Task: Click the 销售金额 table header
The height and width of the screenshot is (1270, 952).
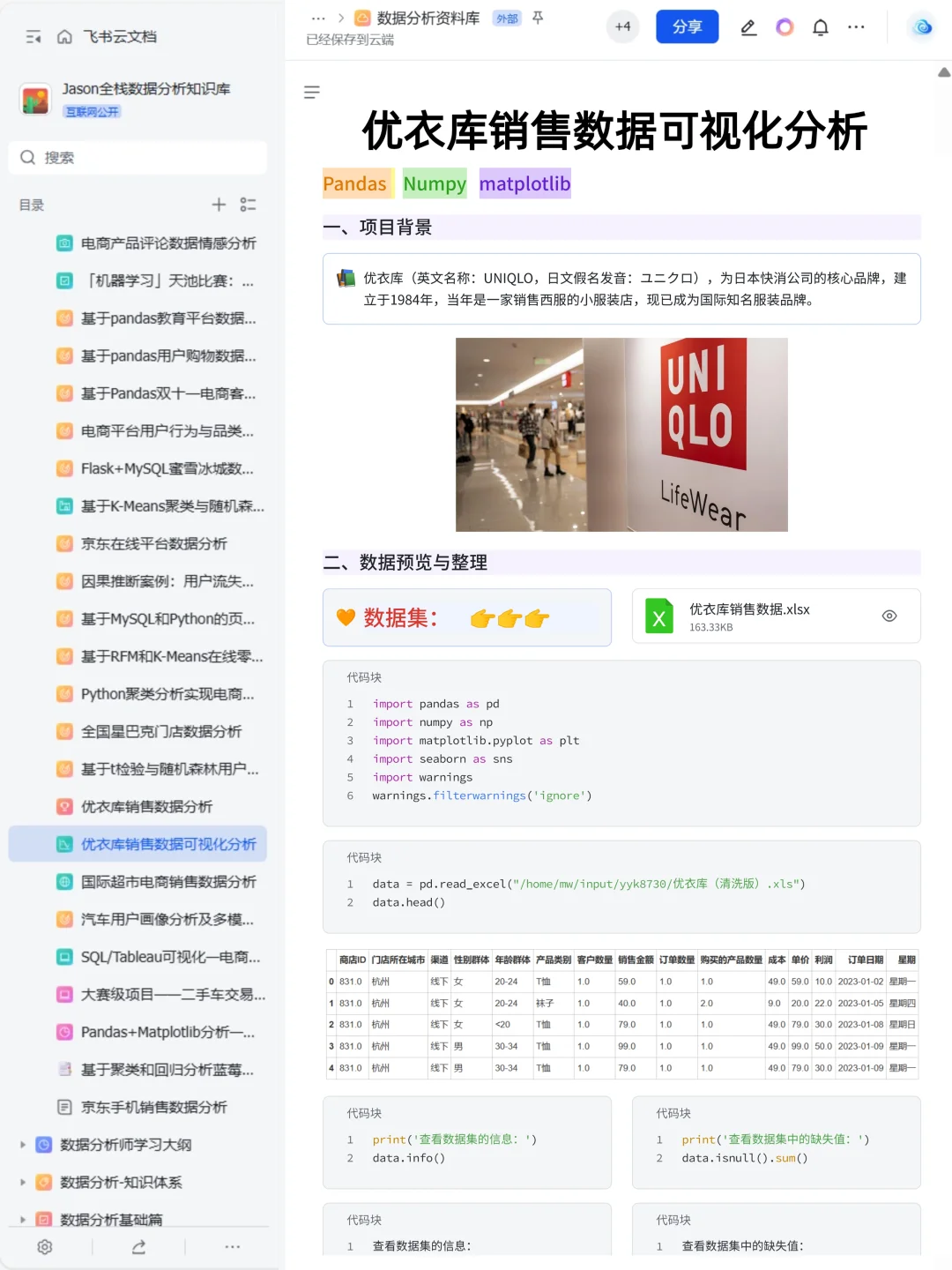Action: coord(636,960)
